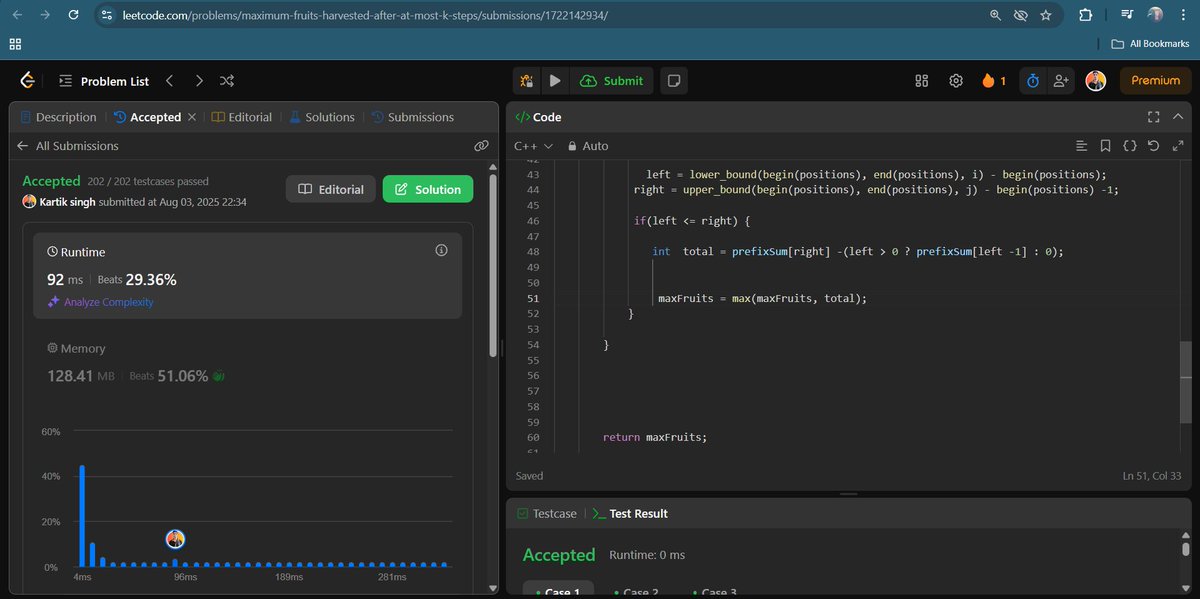Click the Ln 51, Col 33 status
This screenshot has width=1200, height=599.
[x=1152, y=476]
